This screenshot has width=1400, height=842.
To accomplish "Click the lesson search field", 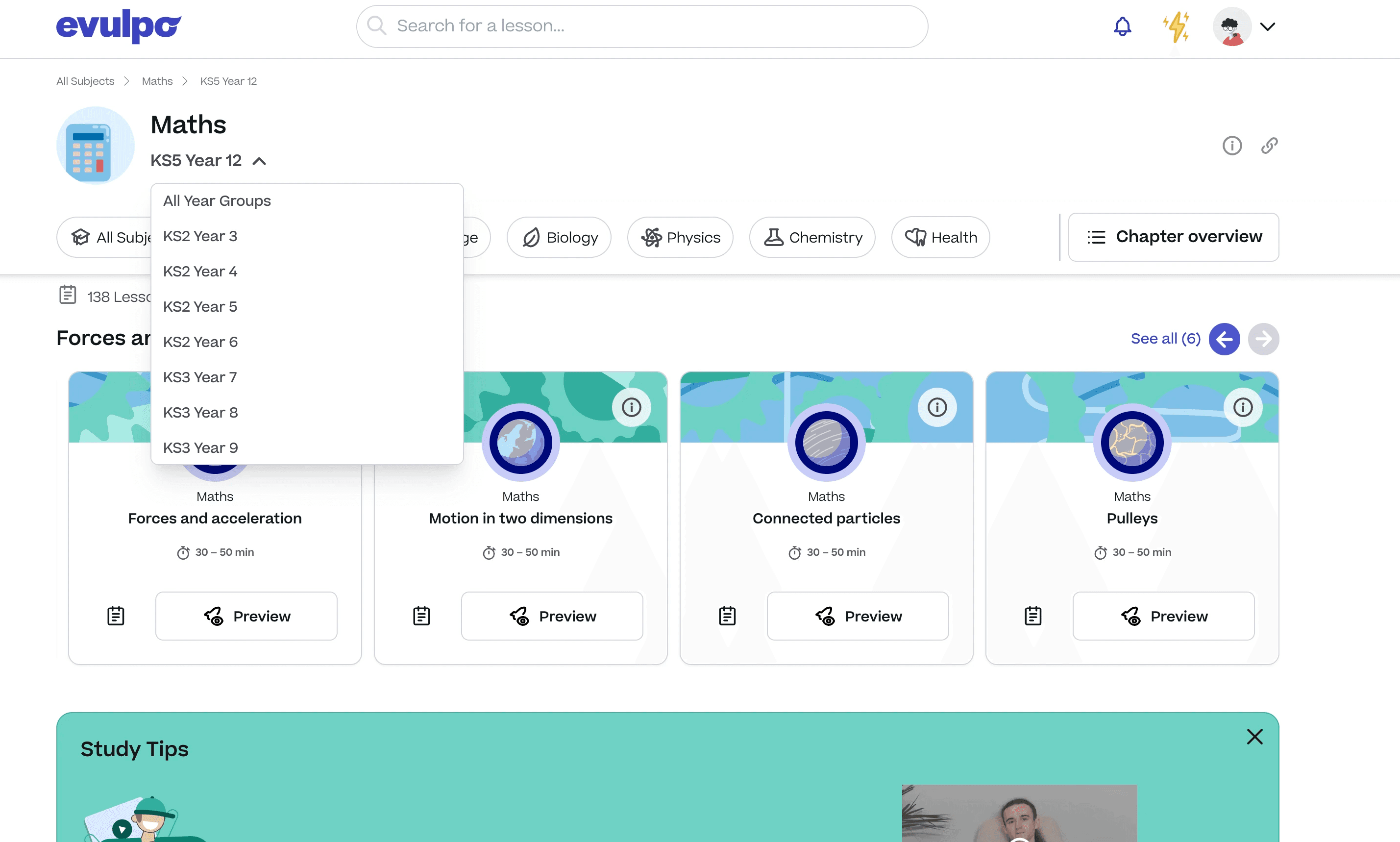I will pyautogui.click(x=641, y=26).
